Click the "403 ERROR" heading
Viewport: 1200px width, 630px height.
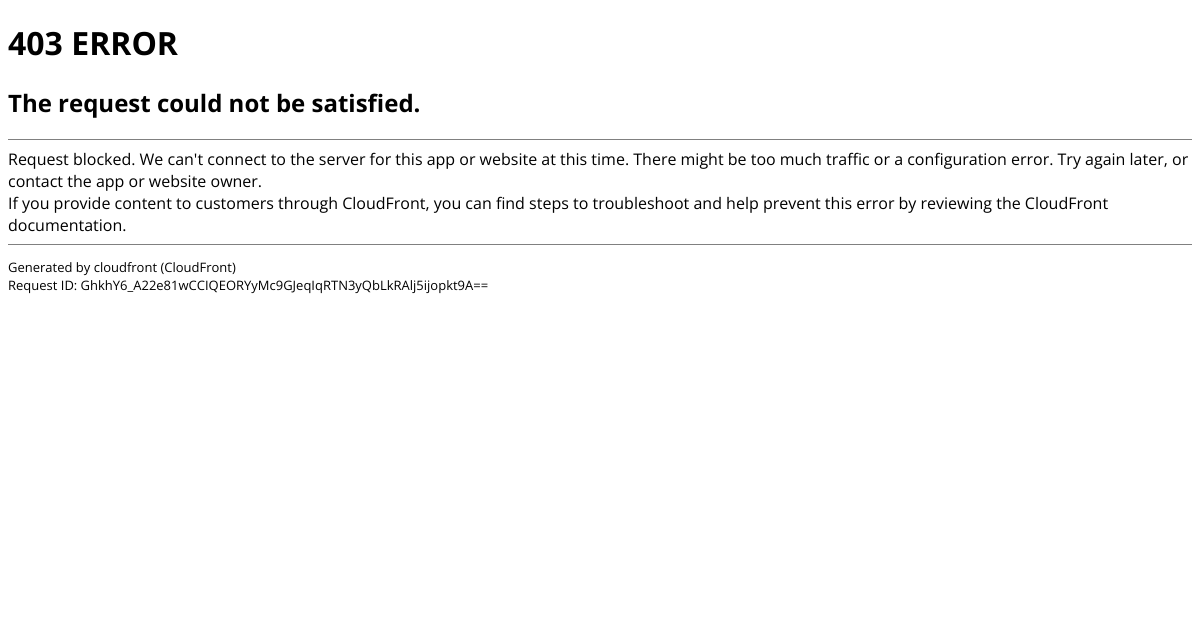(x=93, y=44)
